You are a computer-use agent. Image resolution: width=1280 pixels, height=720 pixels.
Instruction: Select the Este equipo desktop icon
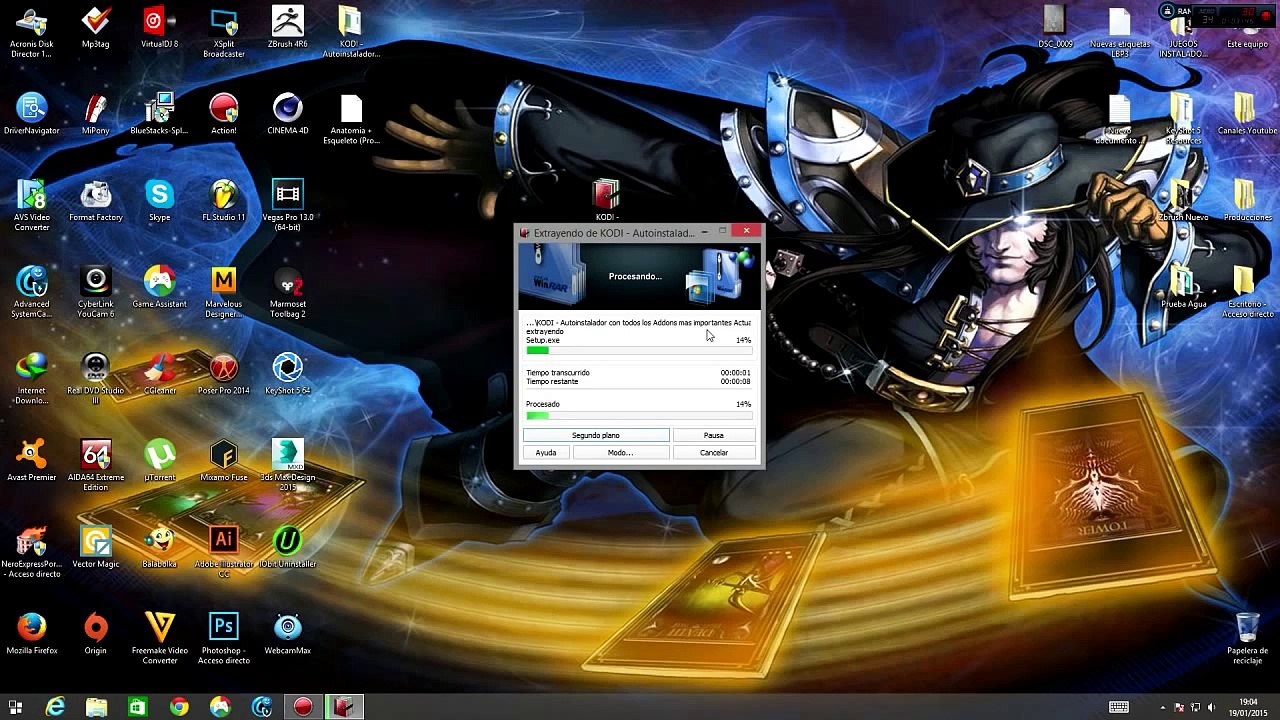click(1247, 28)
